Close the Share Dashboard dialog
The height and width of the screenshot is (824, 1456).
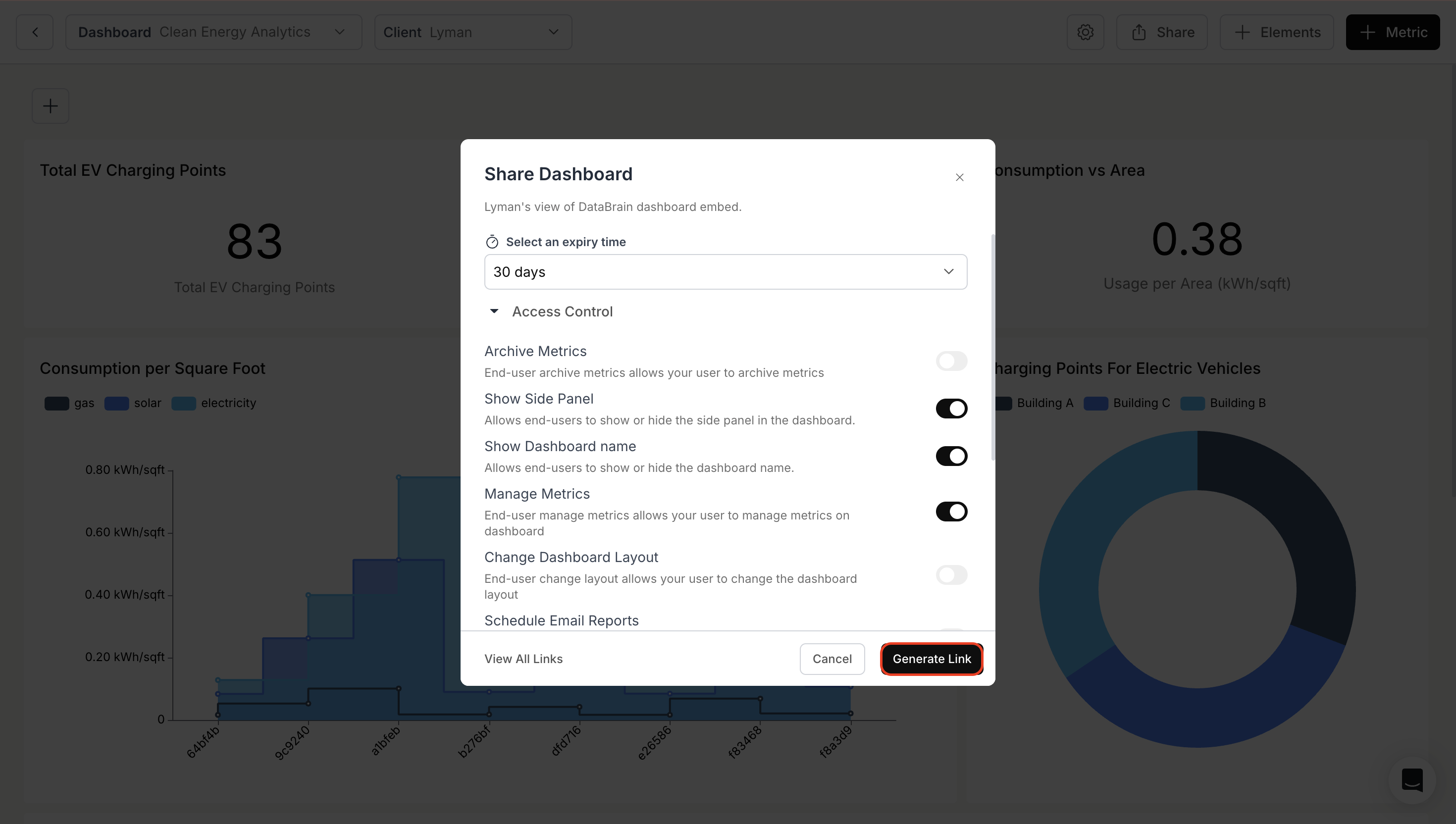coord(960,177)
